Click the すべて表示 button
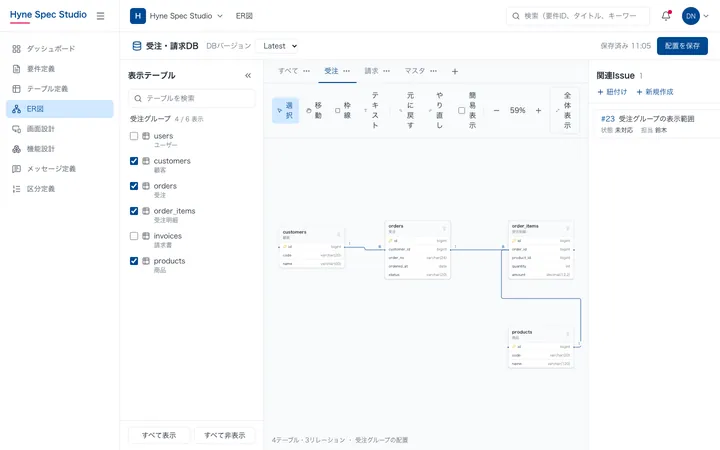Viewport: 720px width, 450px height. tap(159, 435)
